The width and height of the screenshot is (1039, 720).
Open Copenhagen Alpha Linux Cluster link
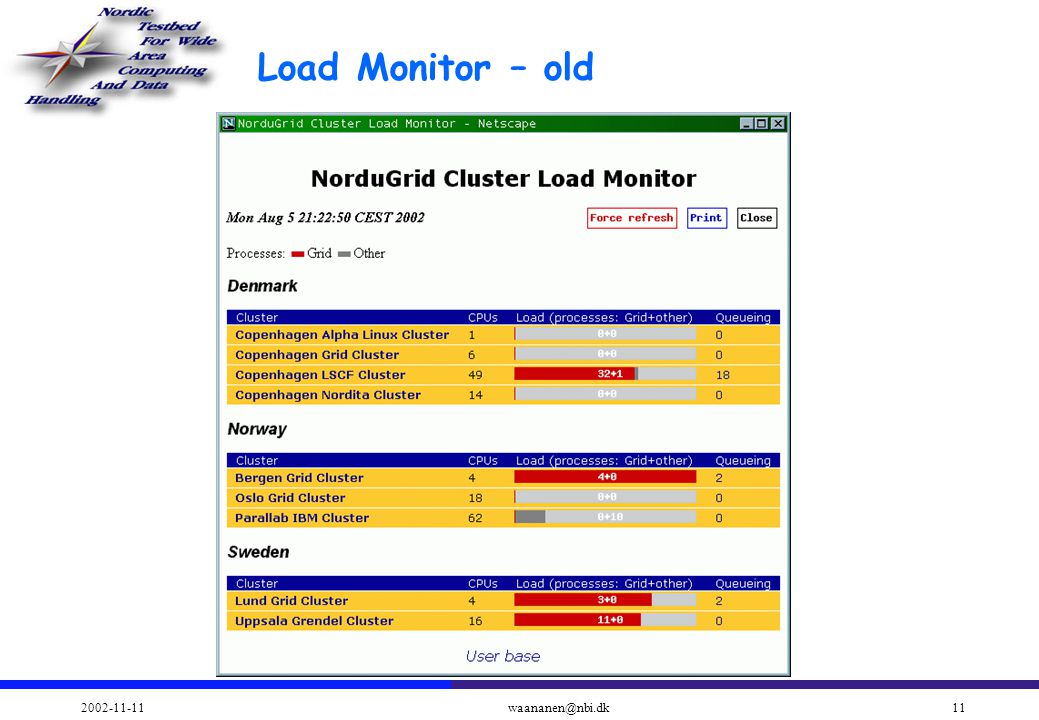[x=342, y=334]
